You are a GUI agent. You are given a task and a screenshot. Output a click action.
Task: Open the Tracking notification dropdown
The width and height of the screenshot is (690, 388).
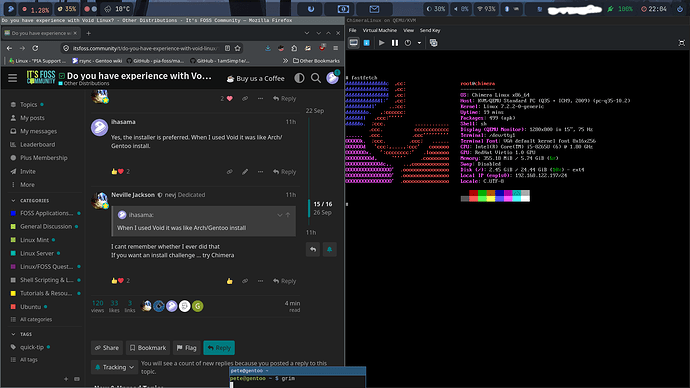(x=114, y=367)
